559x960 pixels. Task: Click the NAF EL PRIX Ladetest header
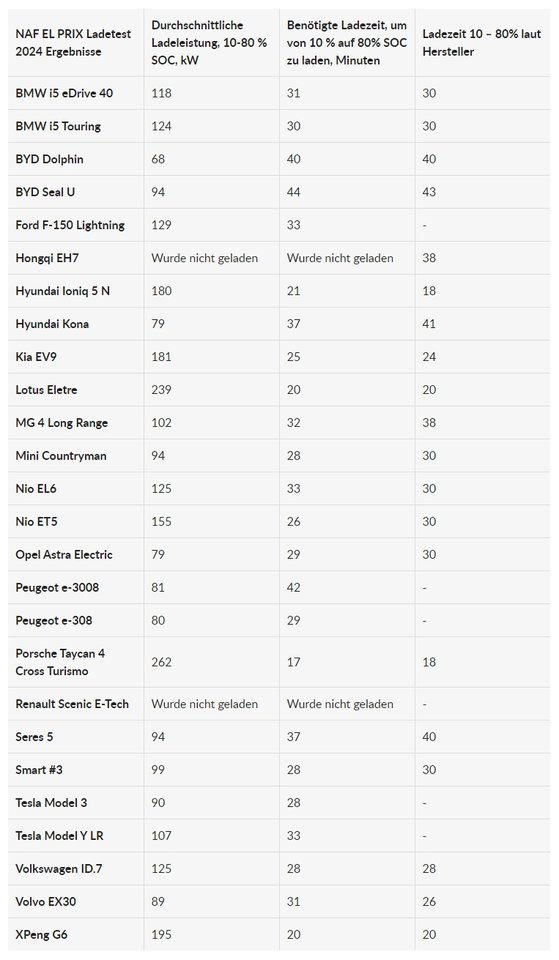73,43
